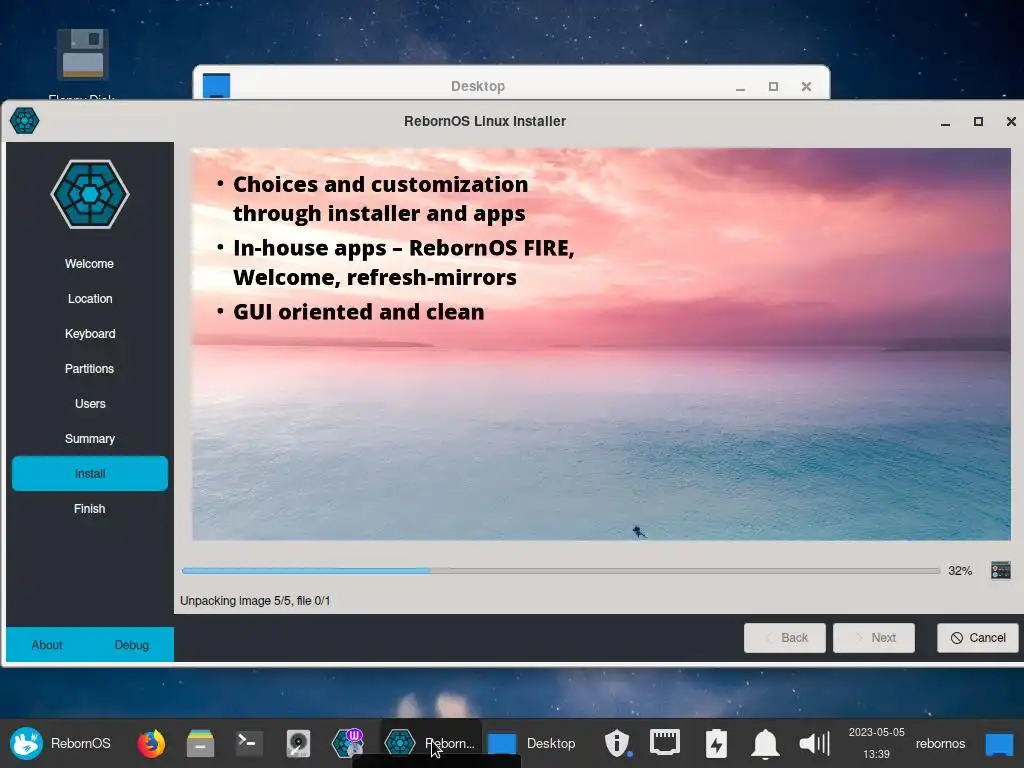
Task: Select the highlighted Install step
Action: (x=89, y=473)
